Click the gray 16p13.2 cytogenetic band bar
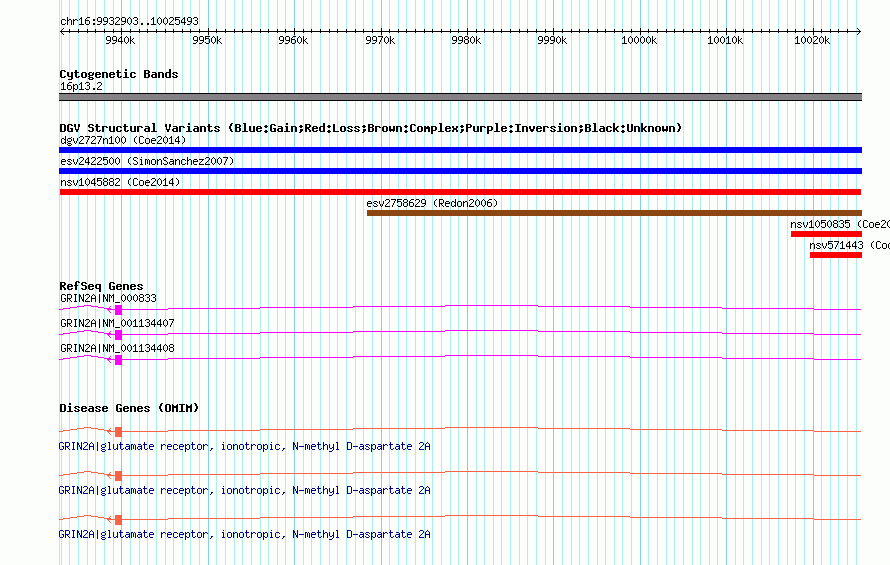 pos(460,97)
